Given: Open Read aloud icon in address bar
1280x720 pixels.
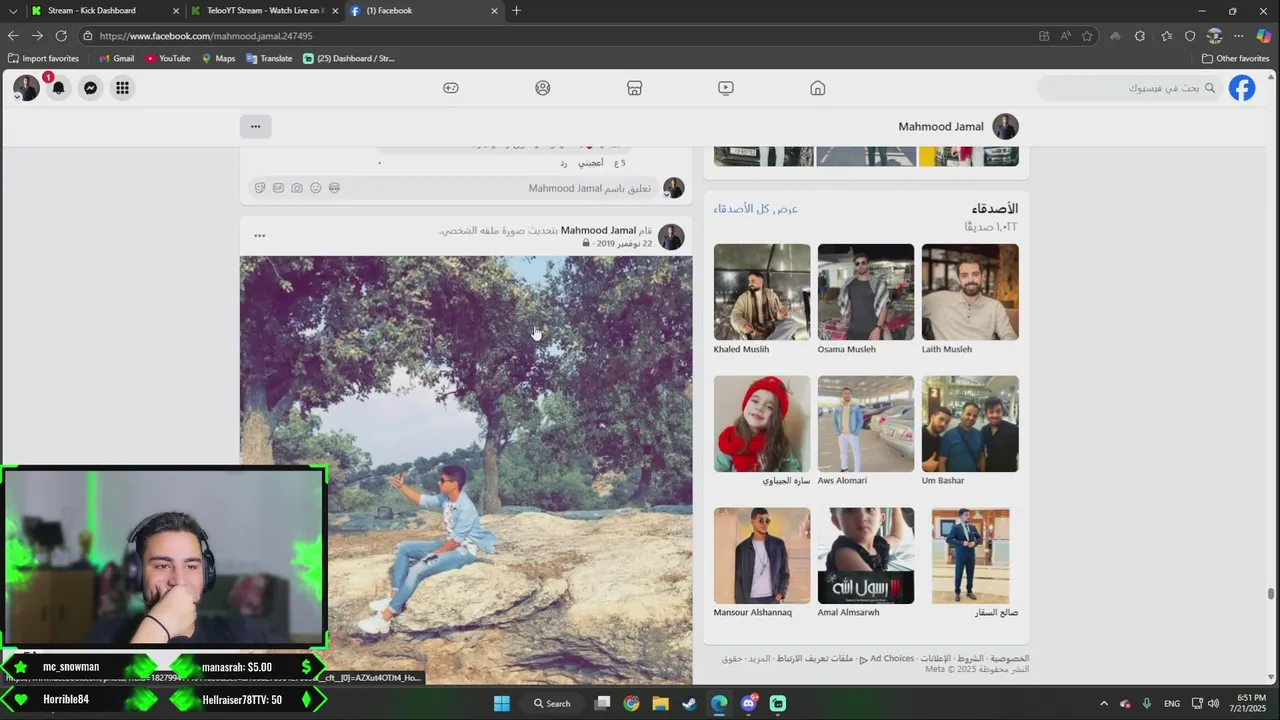Looking at the screenshot, I should (x=1065, y=36).
